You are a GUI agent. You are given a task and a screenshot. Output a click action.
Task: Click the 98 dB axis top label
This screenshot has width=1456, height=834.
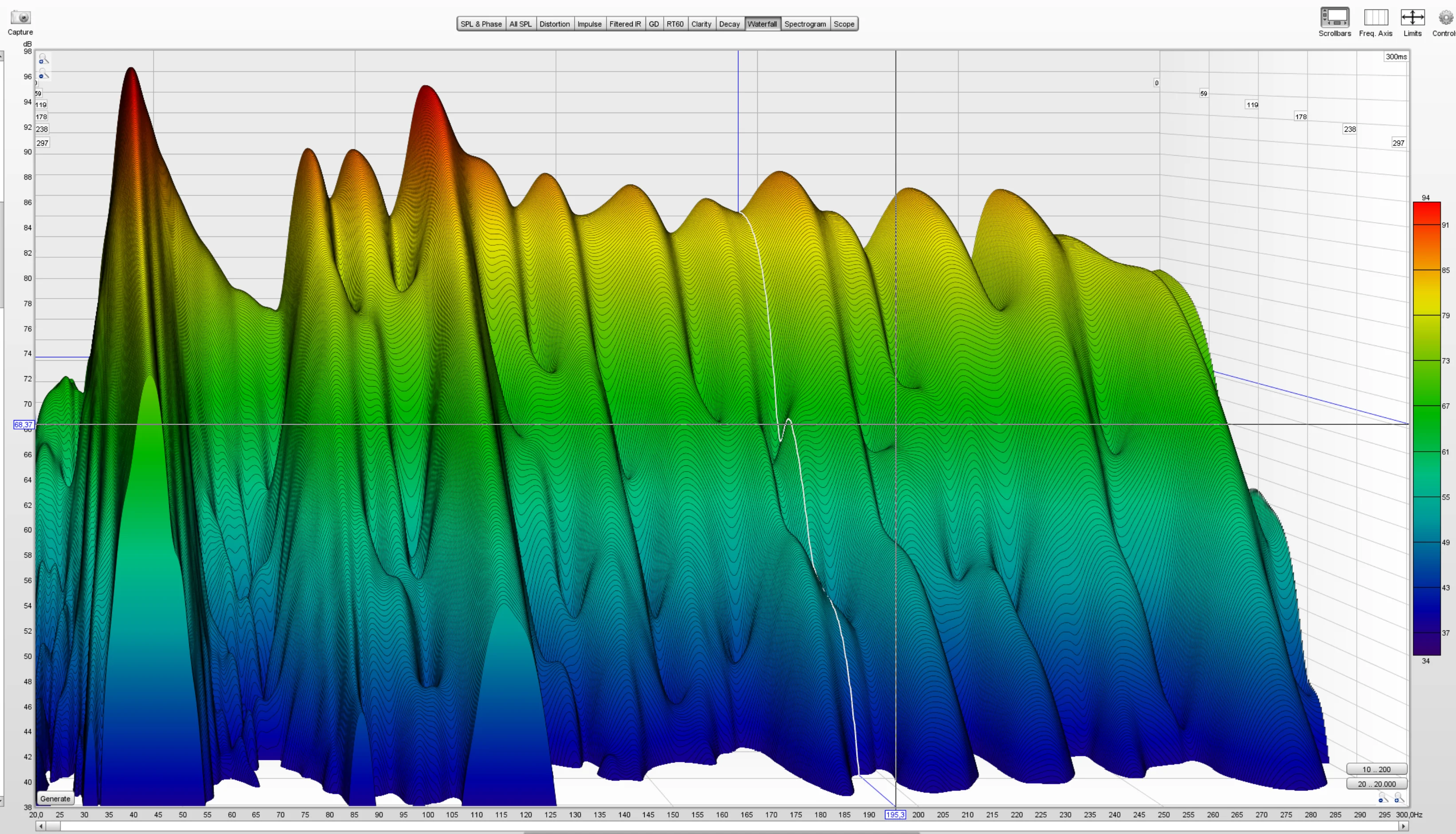tap(27, 51)
